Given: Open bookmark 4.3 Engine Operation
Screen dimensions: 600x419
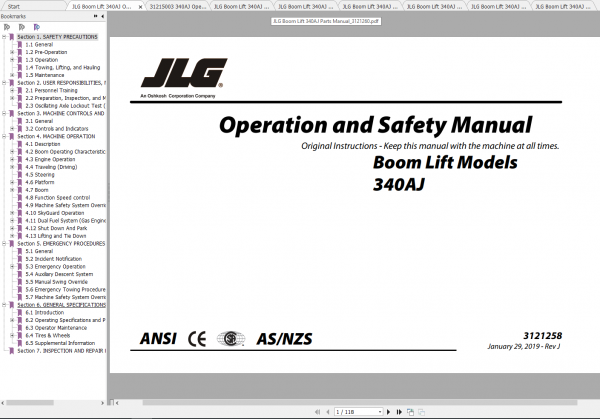Looking at the screenshot, I should pyautogui.click(x=50, y=159).
